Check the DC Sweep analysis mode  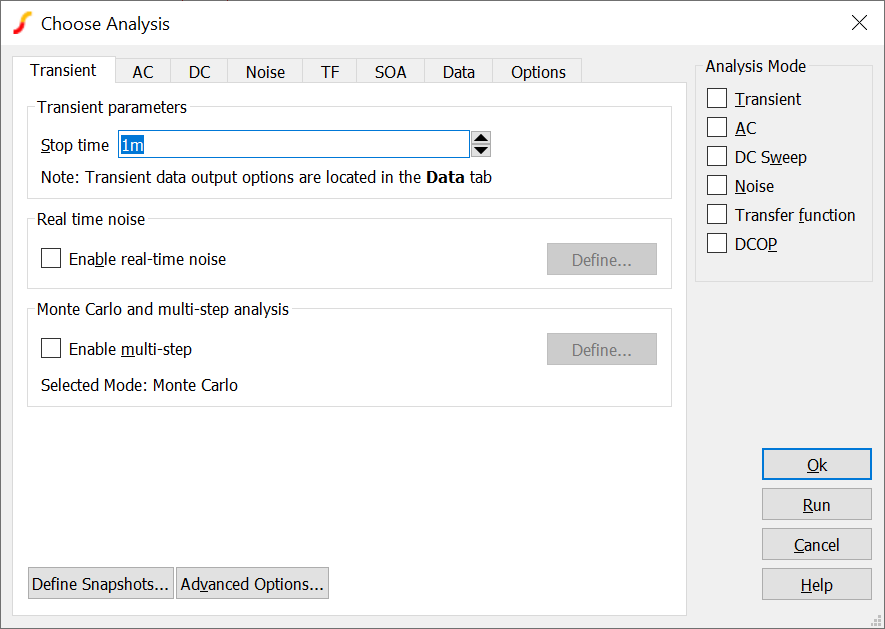717,157
